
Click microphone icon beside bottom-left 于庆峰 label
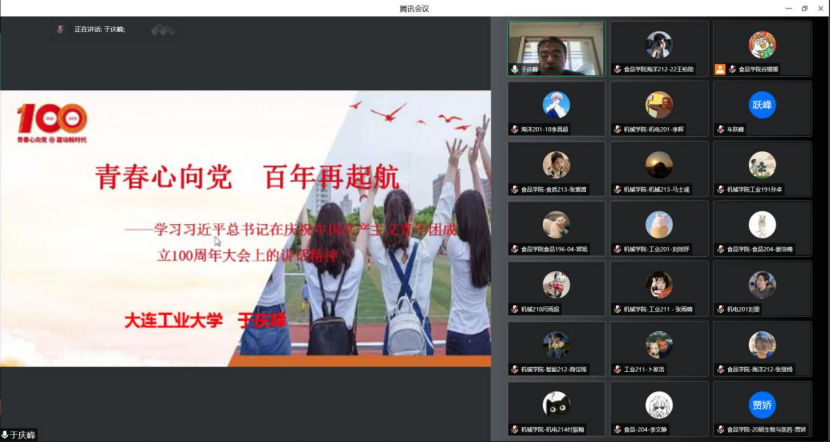(x=5, y=435)
